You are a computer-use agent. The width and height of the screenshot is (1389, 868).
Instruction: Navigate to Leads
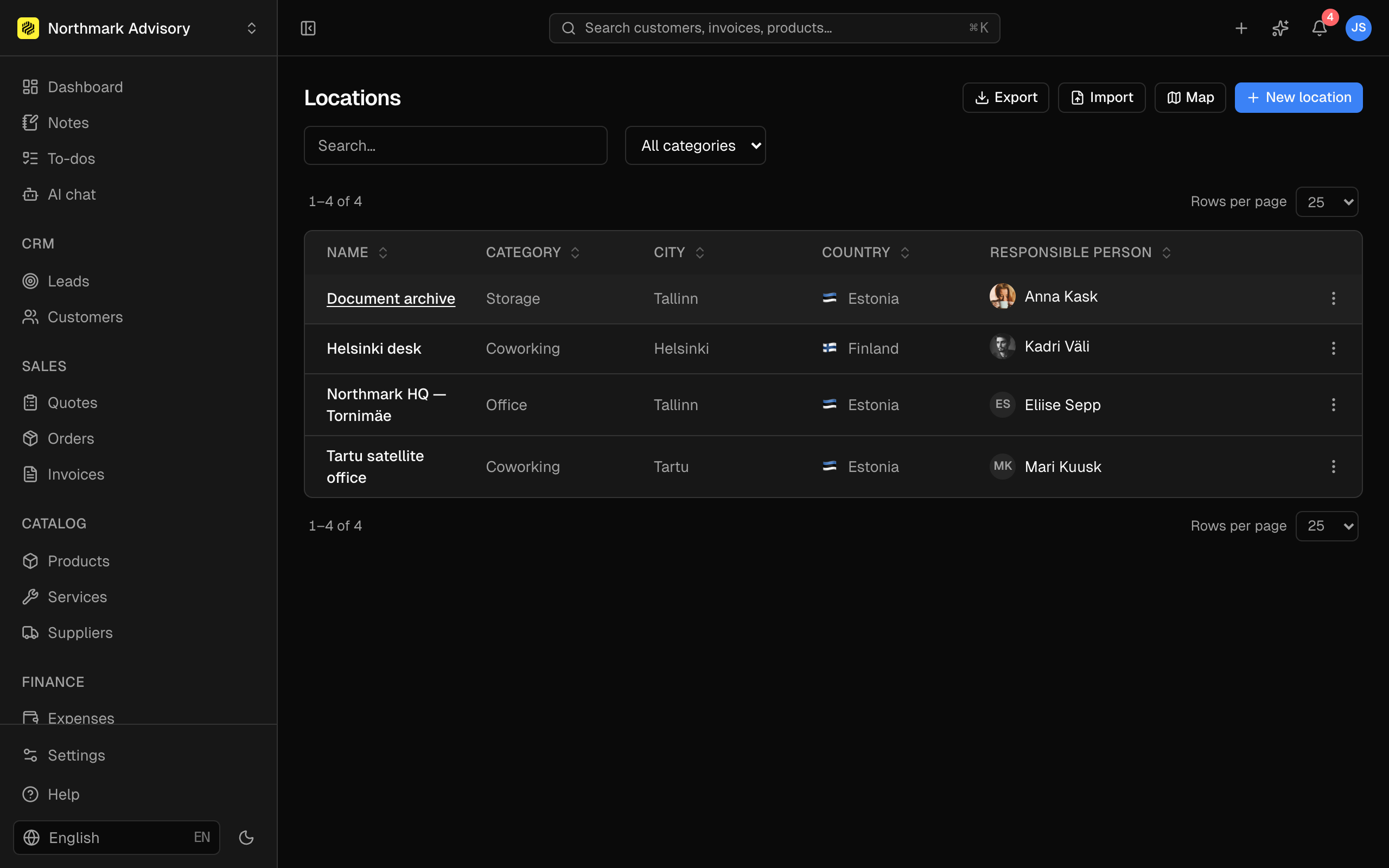(x=138, y=282)
